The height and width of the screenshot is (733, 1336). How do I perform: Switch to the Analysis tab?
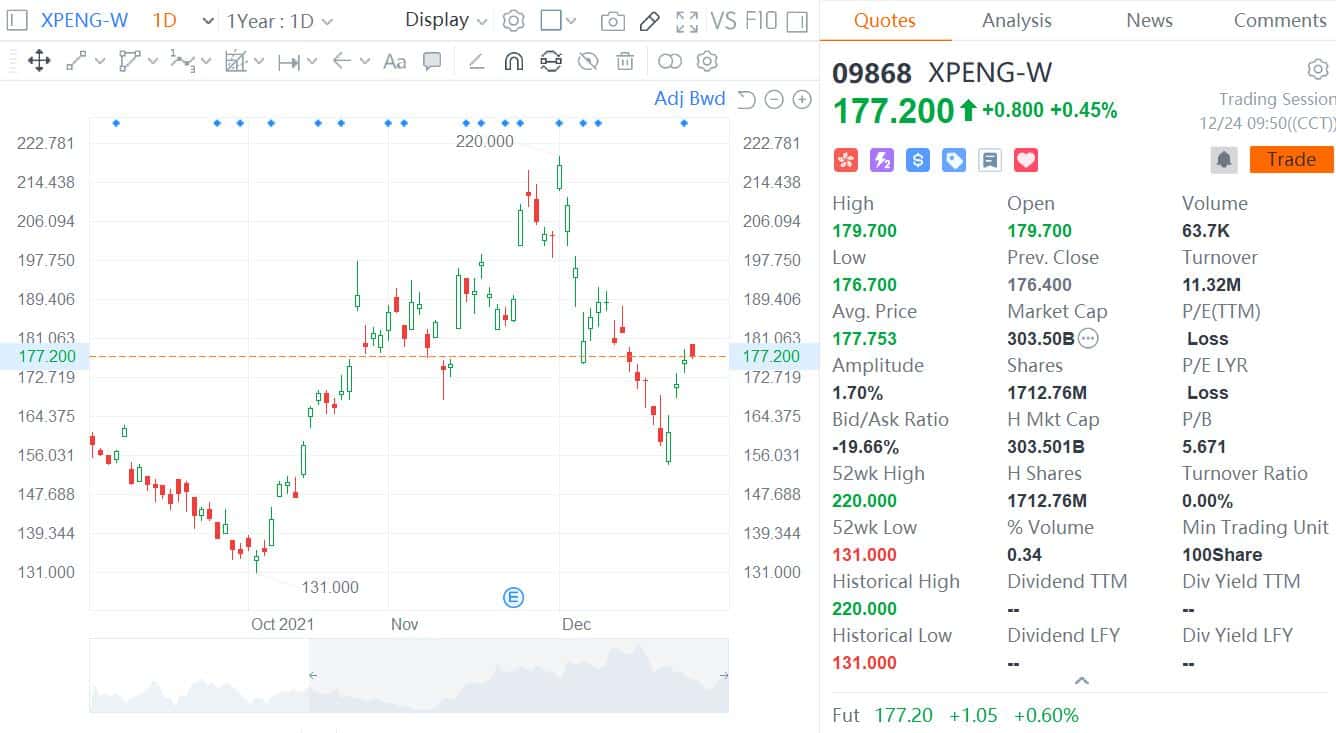click(1016, 20)
